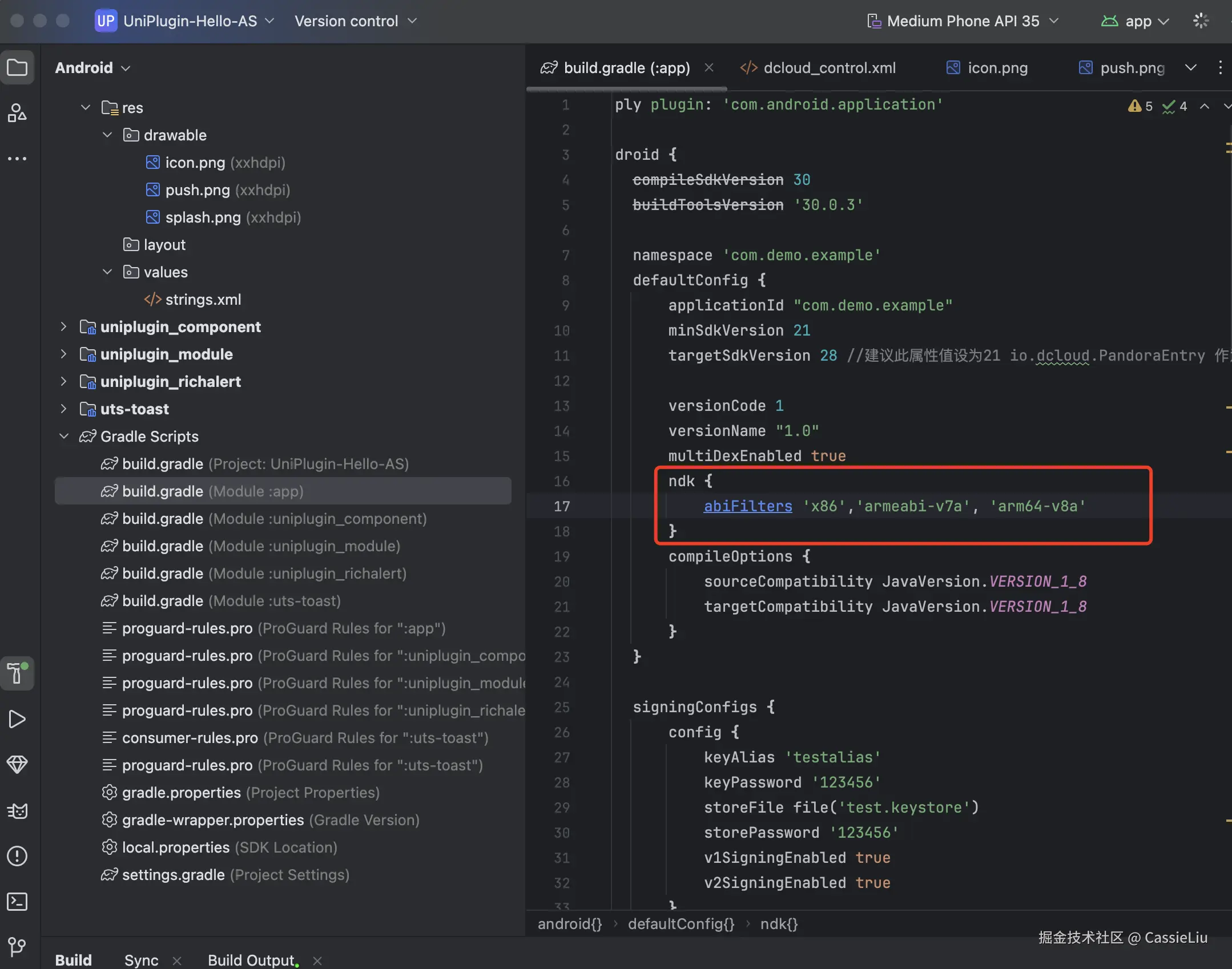Image resolution: width=1232 pixels, height=969 pixels.
Task: Open the Run tool window icon
Action: [17, 719]
